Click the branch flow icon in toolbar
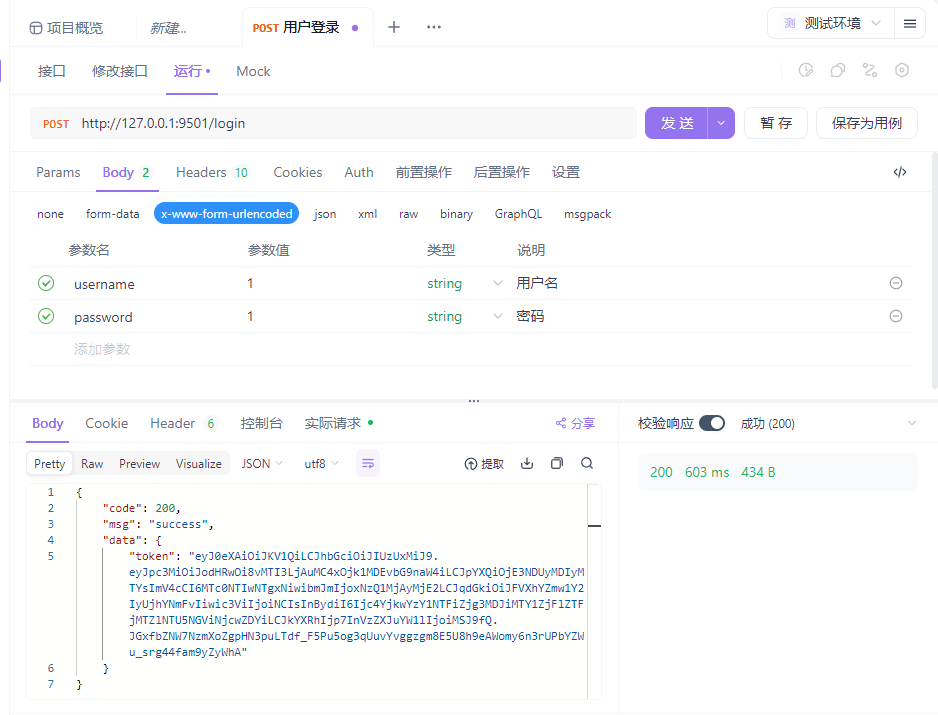The height and width of the screenshot is (715, 938). click(870, 71)
